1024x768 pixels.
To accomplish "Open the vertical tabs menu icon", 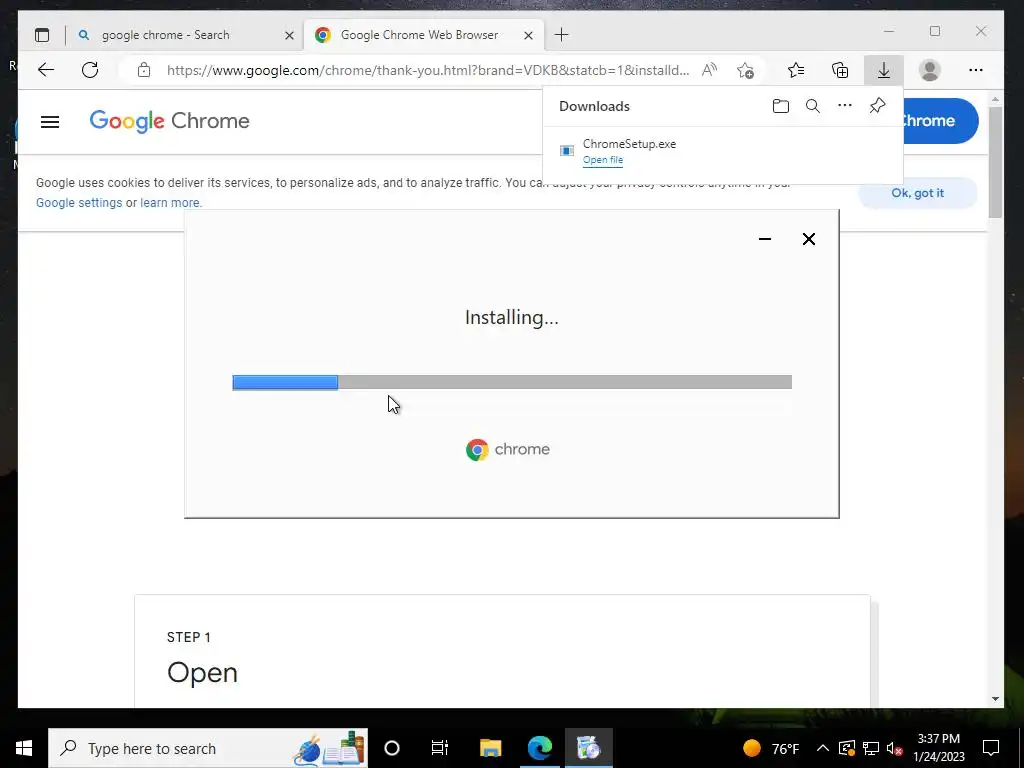I will point(42,35).
